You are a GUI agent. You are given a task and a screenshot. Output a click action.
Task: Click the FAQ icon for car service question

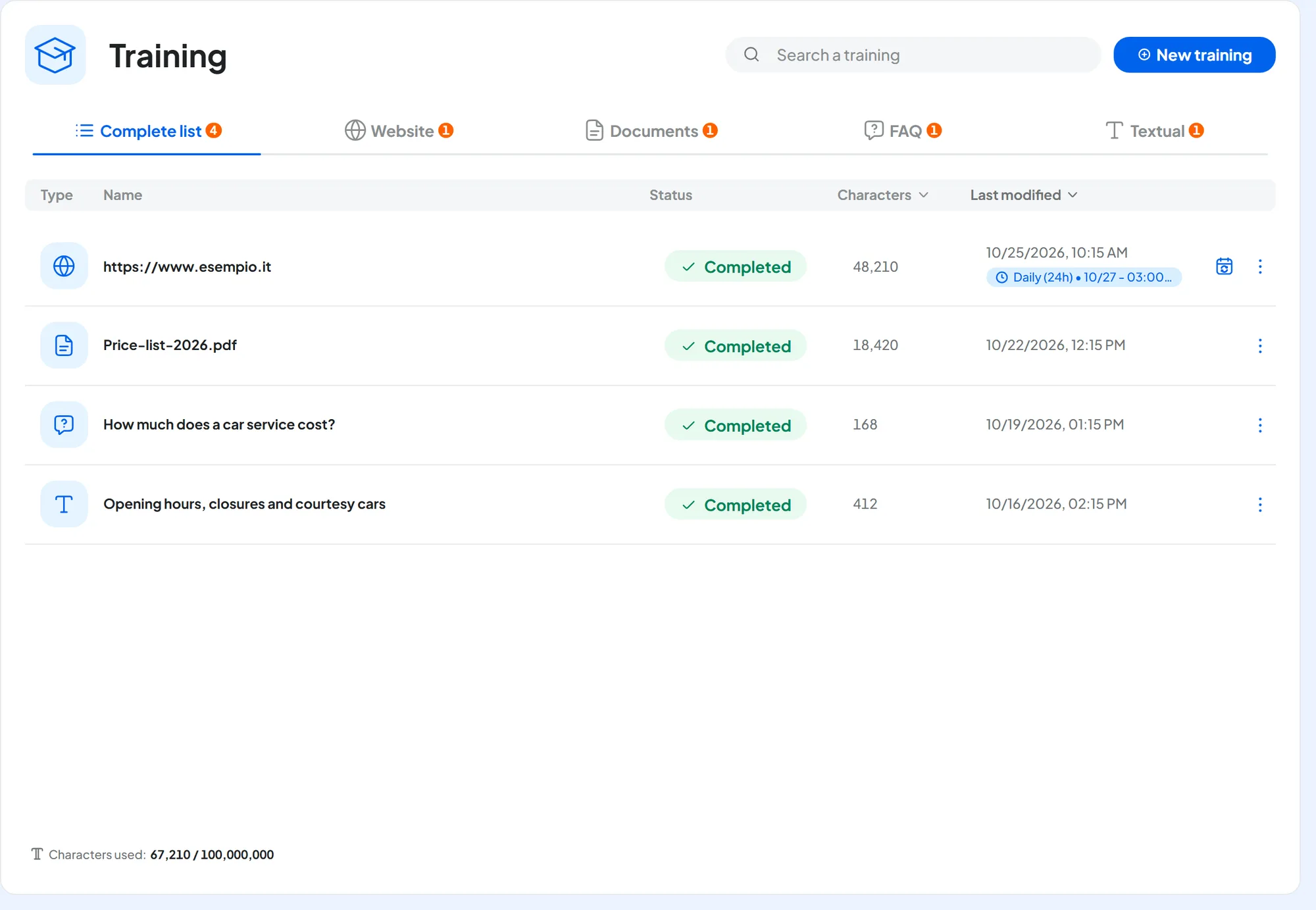[64, 424]
